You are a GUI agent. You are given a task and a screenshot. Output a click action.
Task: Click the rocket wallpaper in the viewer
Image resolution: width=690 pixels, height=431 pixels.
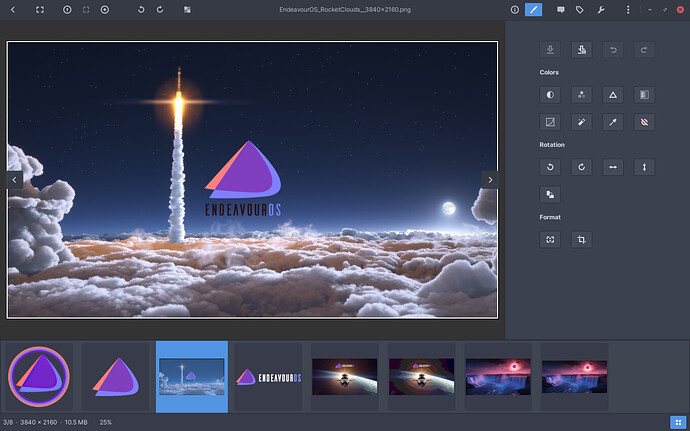(253, 180)
